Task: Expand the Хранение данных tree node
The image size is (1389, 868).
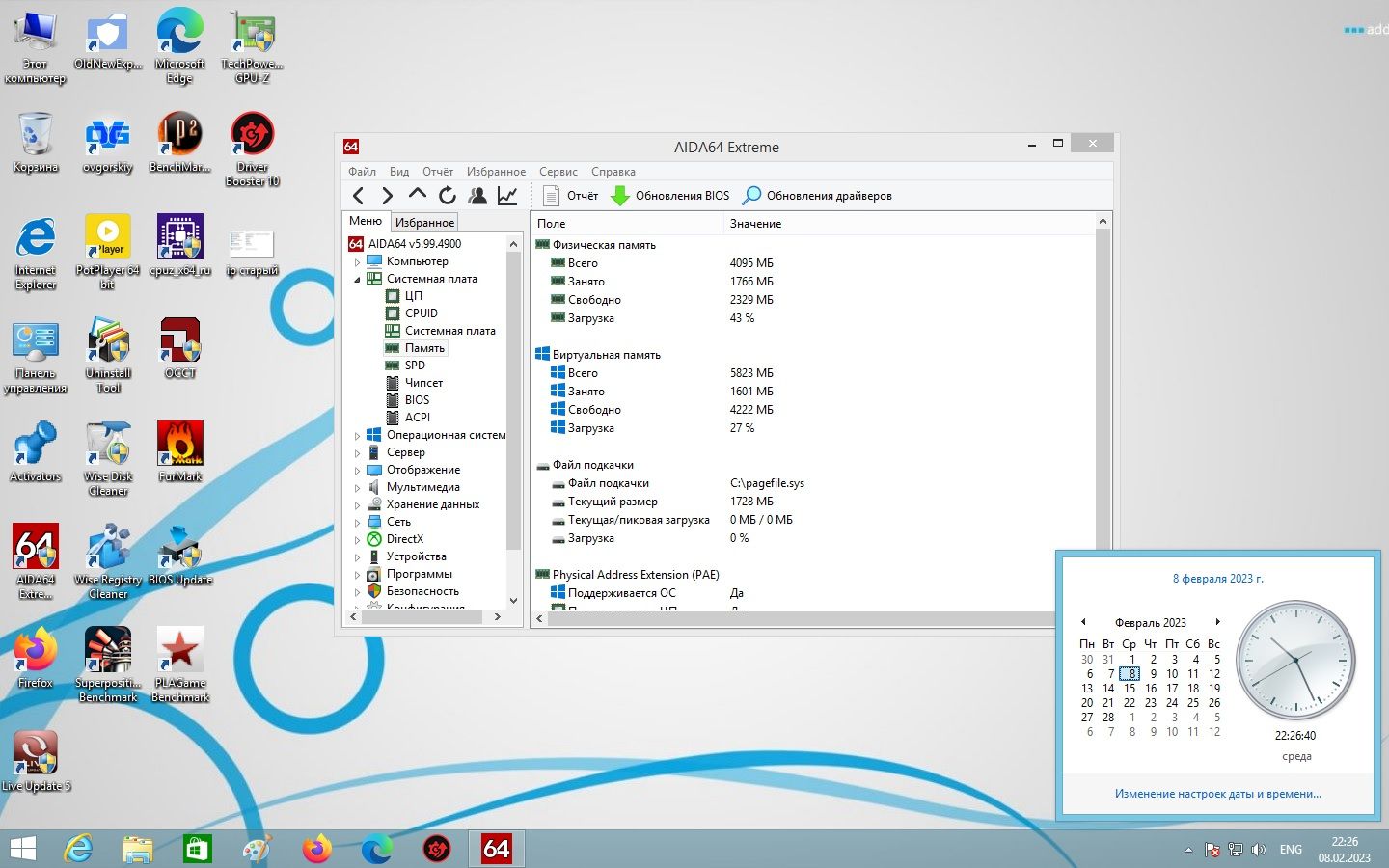Action: (x=357, y=505)
